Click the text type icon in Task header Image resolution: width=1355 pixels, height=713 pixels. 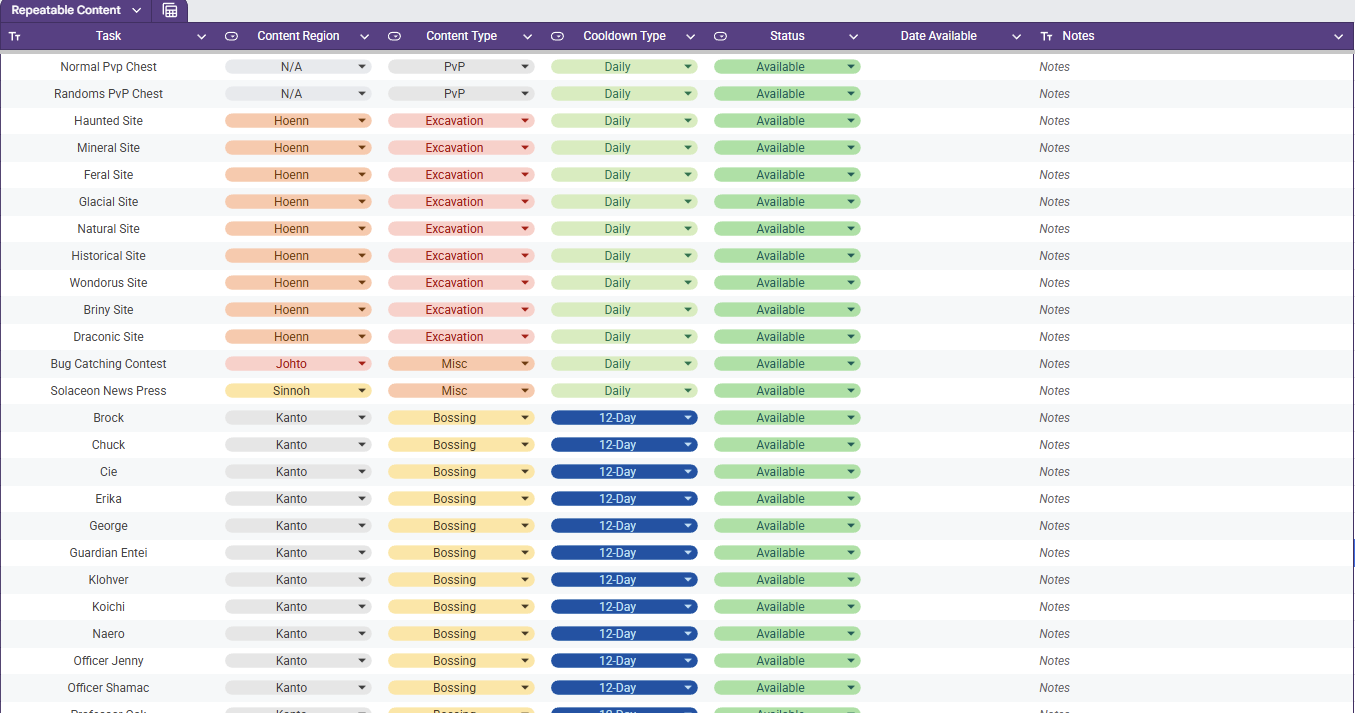[x=14, y=36]
